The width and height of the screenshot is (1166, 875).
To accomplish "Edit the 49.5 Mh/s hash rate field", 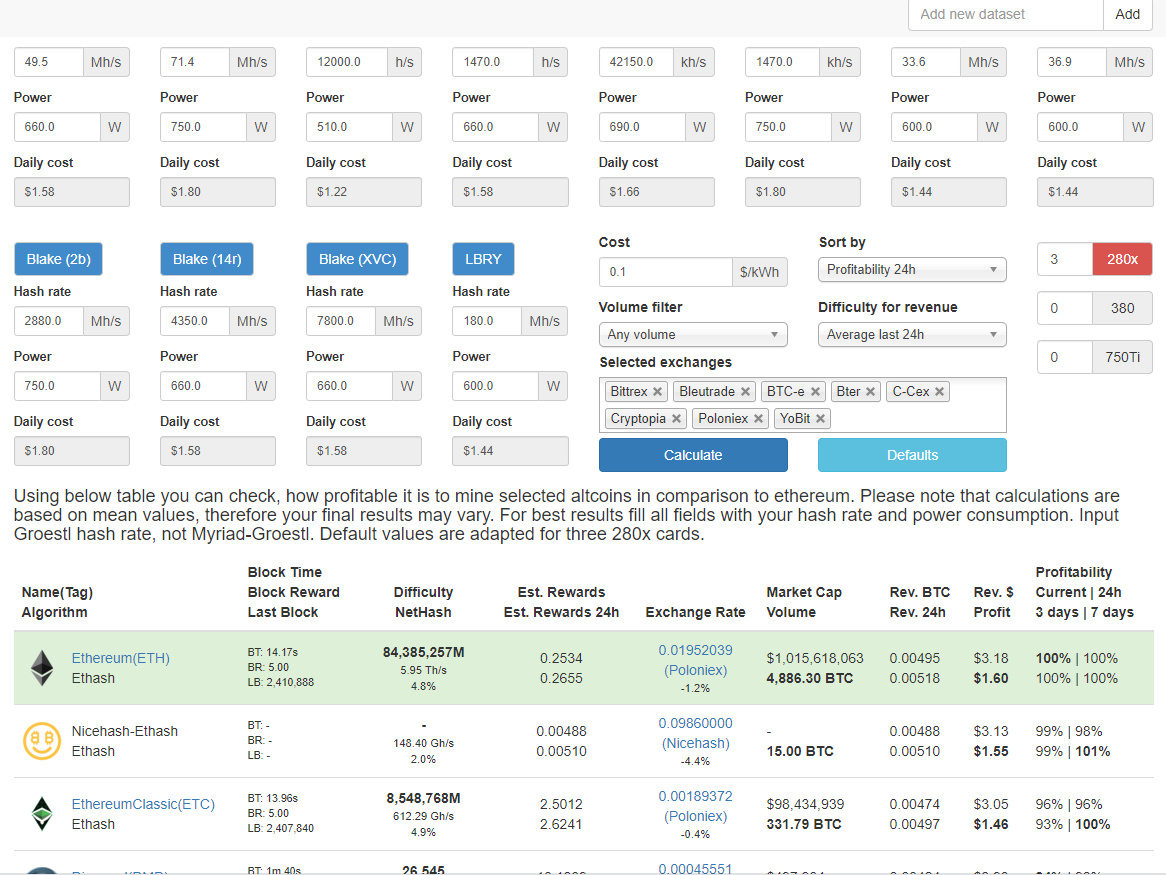I will click(48, 62).
